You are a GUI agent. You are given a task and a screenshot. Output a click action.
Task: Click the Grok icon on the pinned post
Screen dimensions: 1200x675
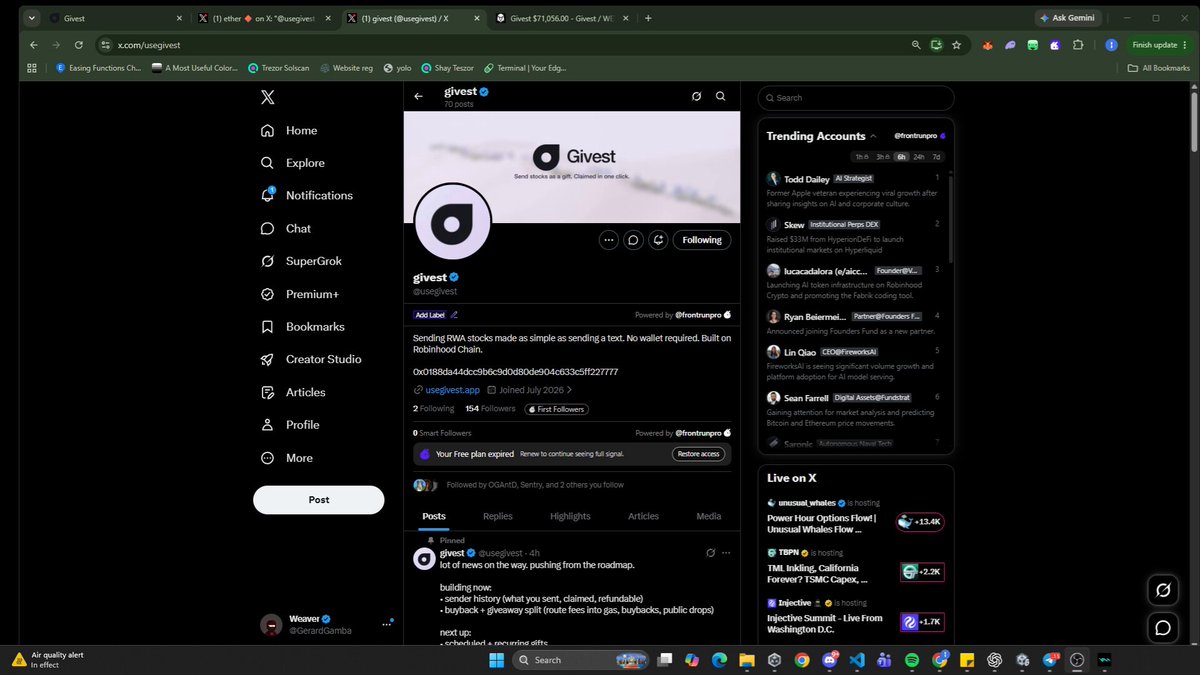click(x=710, y=553)
